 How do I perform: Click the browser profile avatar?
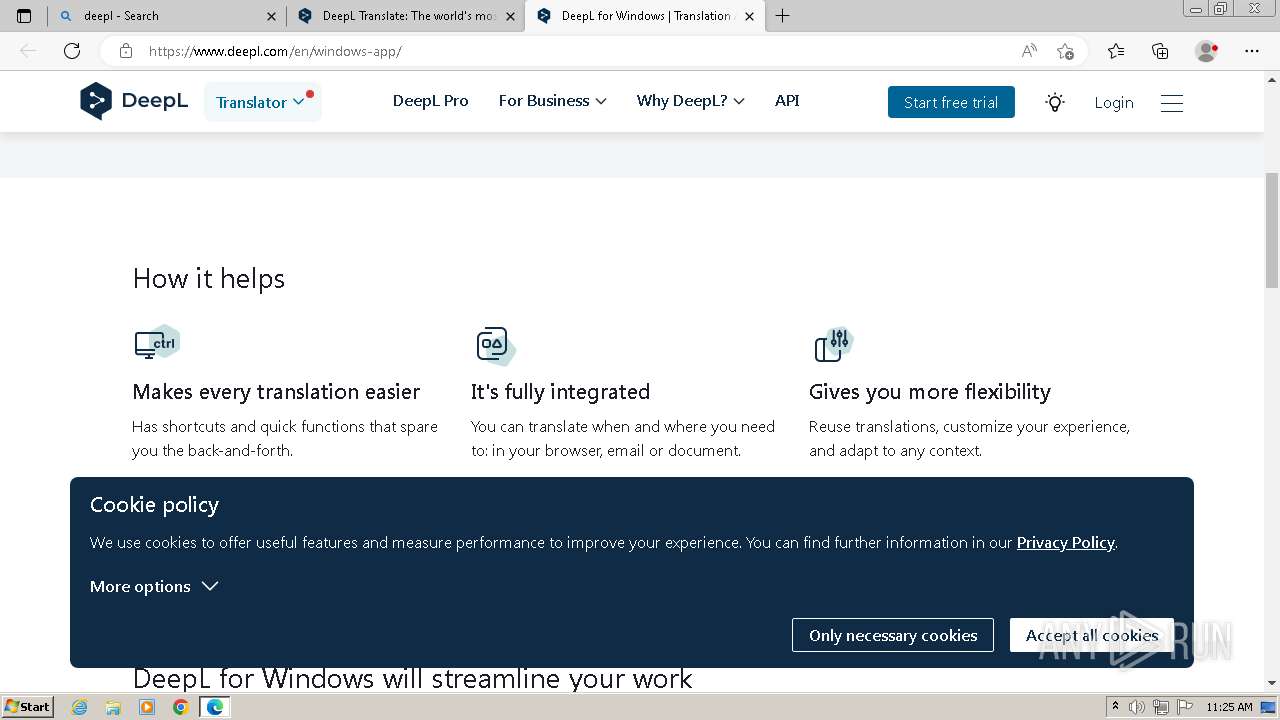coord(1206,51)
